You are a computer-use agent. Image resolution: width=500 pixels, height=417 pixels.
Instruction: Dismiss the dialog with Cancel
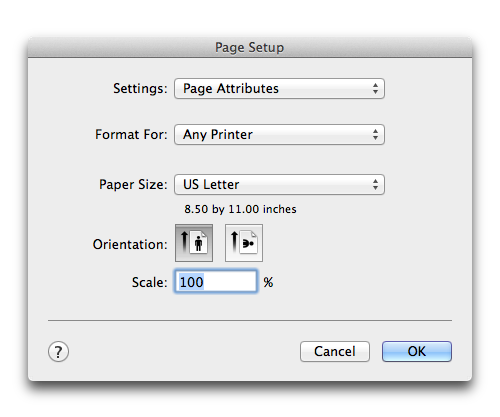pos(335,351)
